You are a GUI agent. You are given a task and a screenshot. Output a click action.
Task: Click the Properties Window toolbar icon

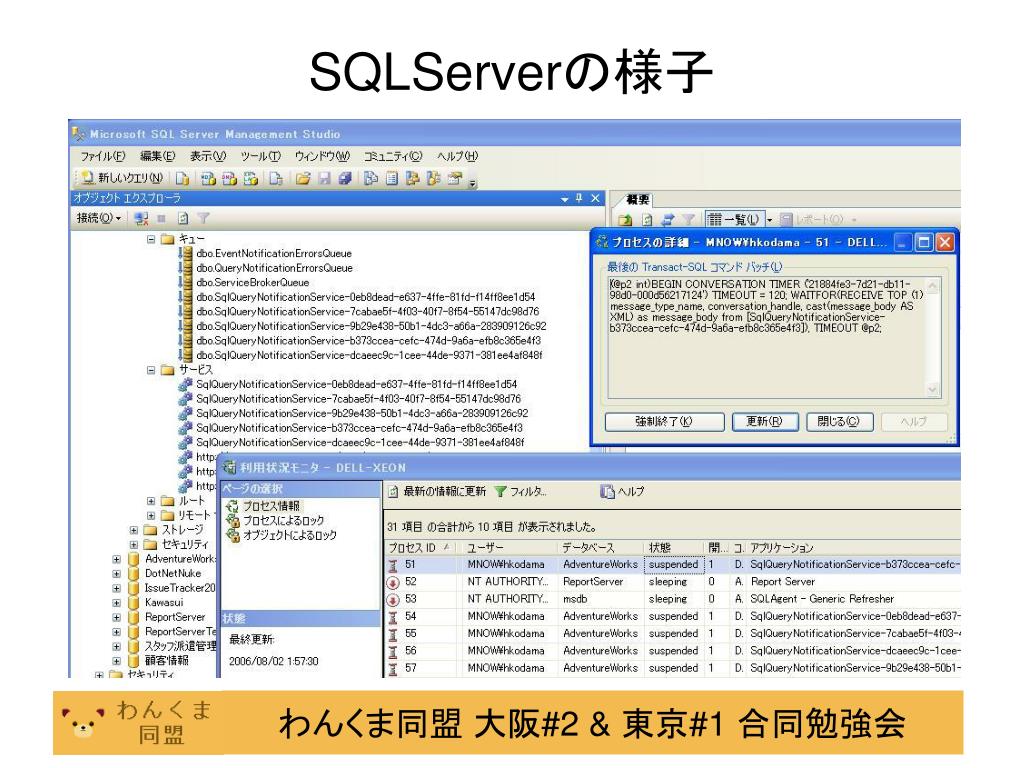[455, 178]
